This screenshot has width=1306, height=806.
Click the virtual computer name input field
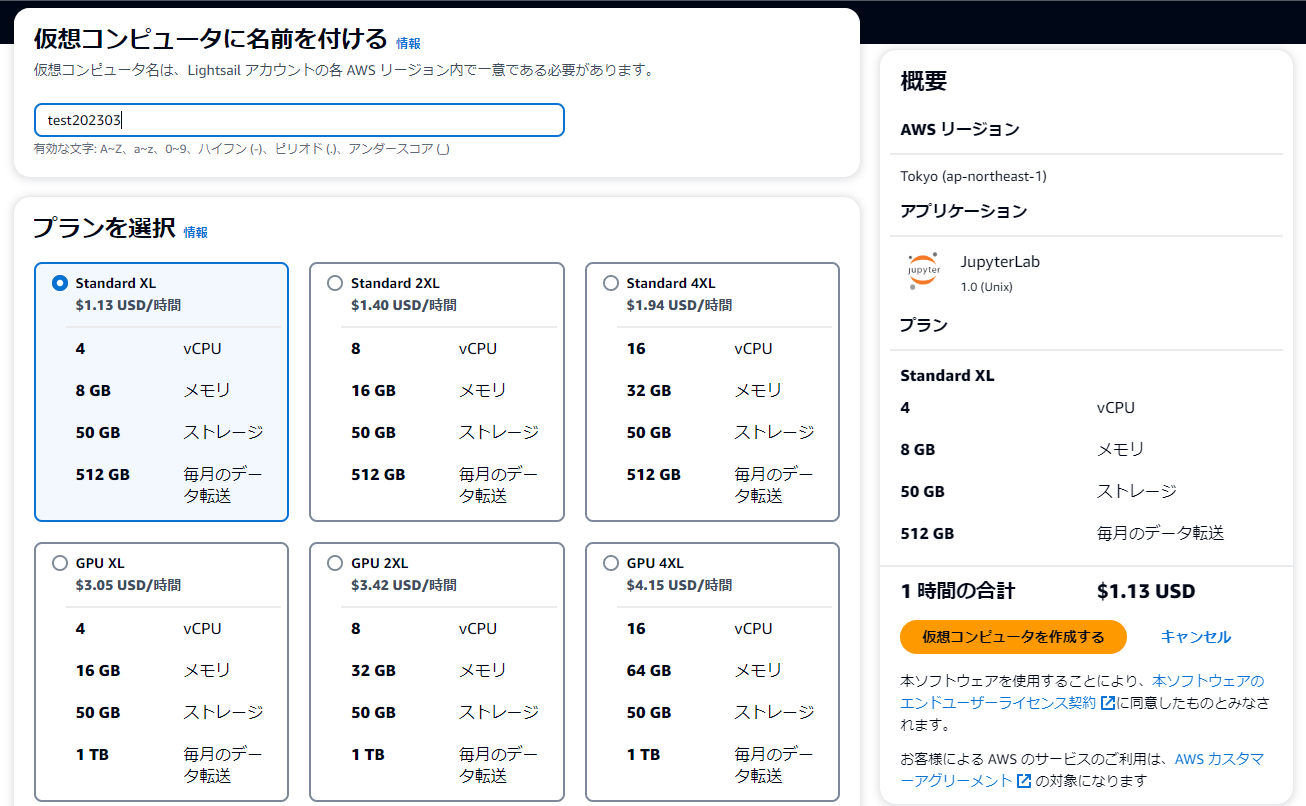coord(299,120)
